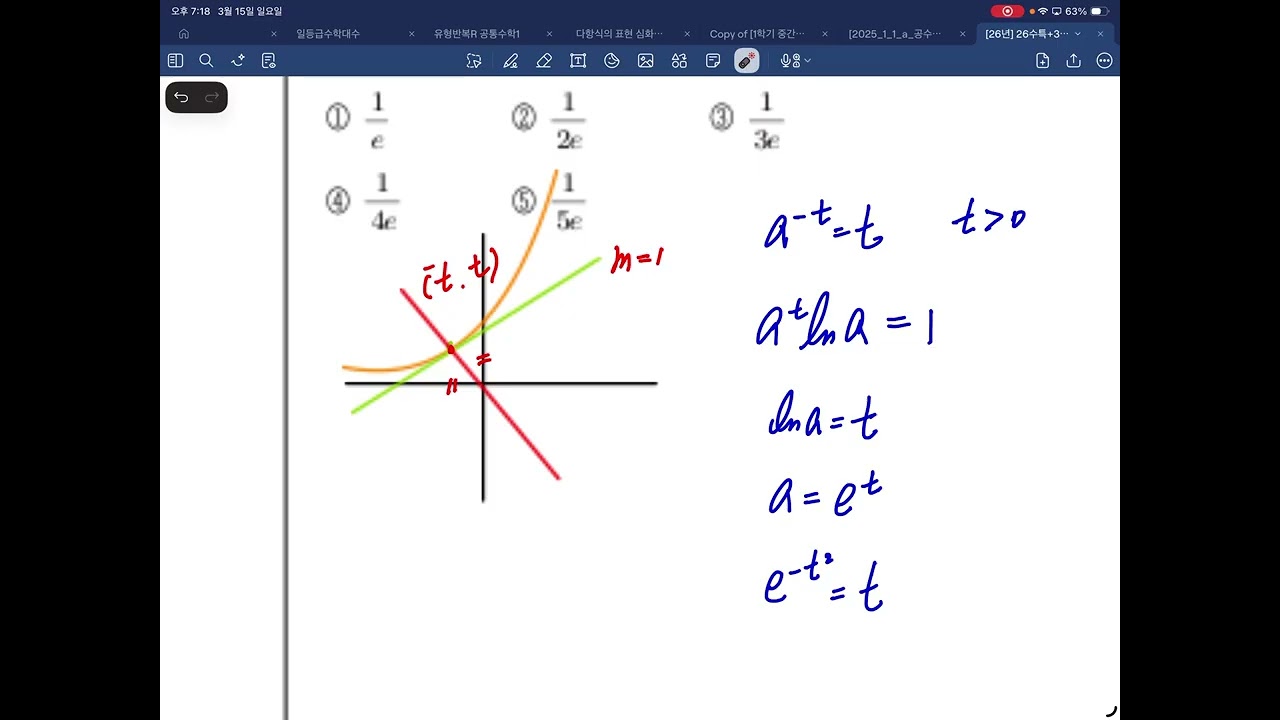Select the Shapes tool
The image size is (1280, 720).
612,61
